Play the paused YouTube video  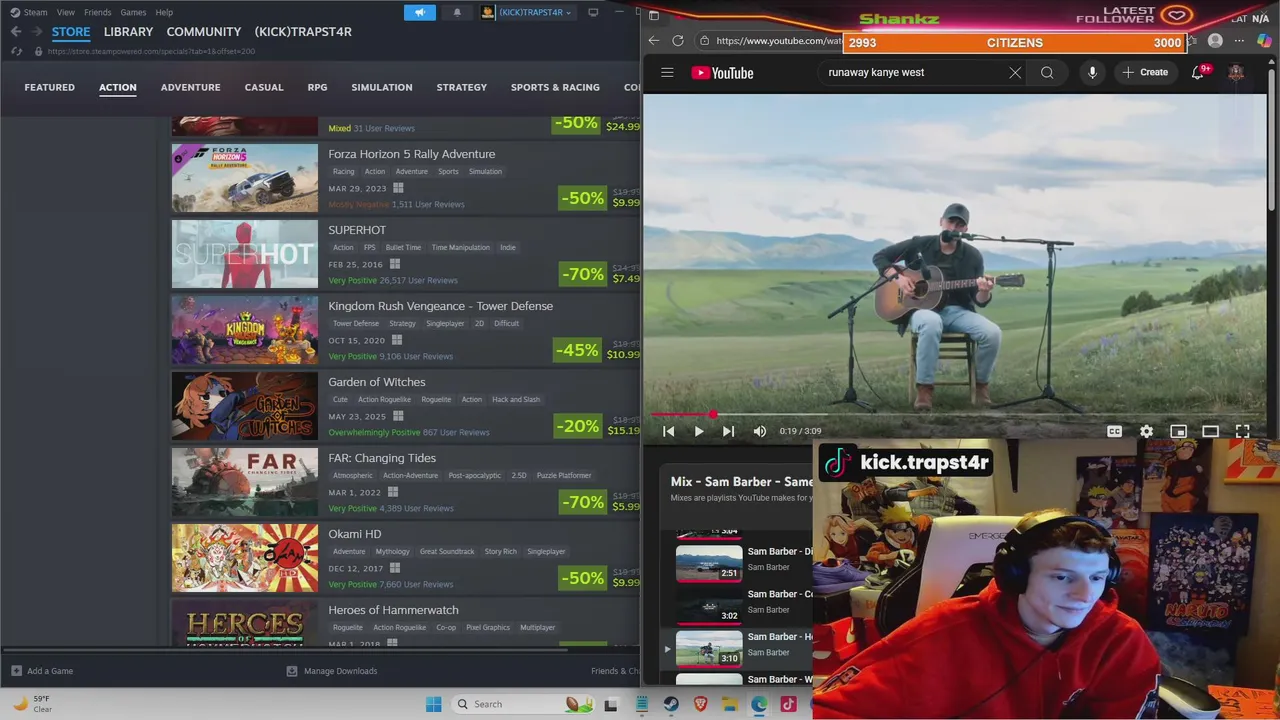tap(699, 431)
